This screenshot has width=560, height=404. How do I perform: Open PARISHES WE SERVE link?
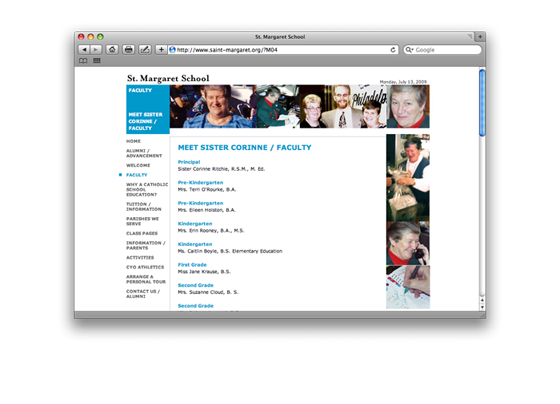142,221
